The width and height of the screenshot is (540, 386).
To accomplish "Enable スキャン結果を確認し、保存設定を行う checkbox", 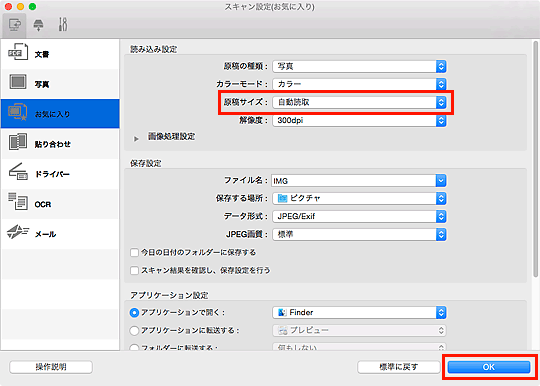I will (x=134, y=271).
